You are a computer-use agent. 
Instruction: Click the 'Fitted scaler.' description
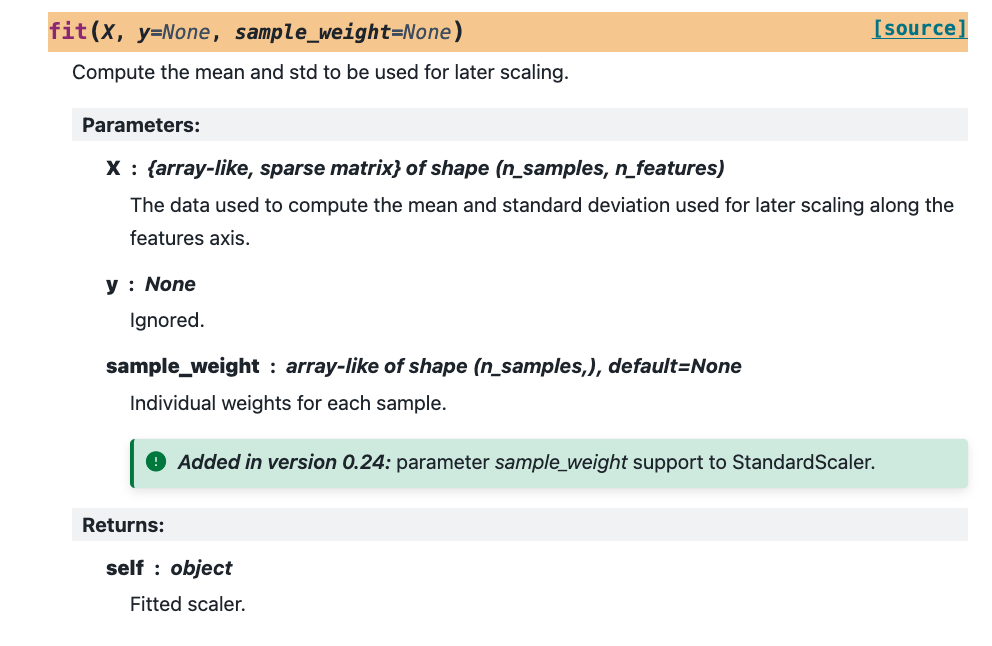[x=187, y=604]
